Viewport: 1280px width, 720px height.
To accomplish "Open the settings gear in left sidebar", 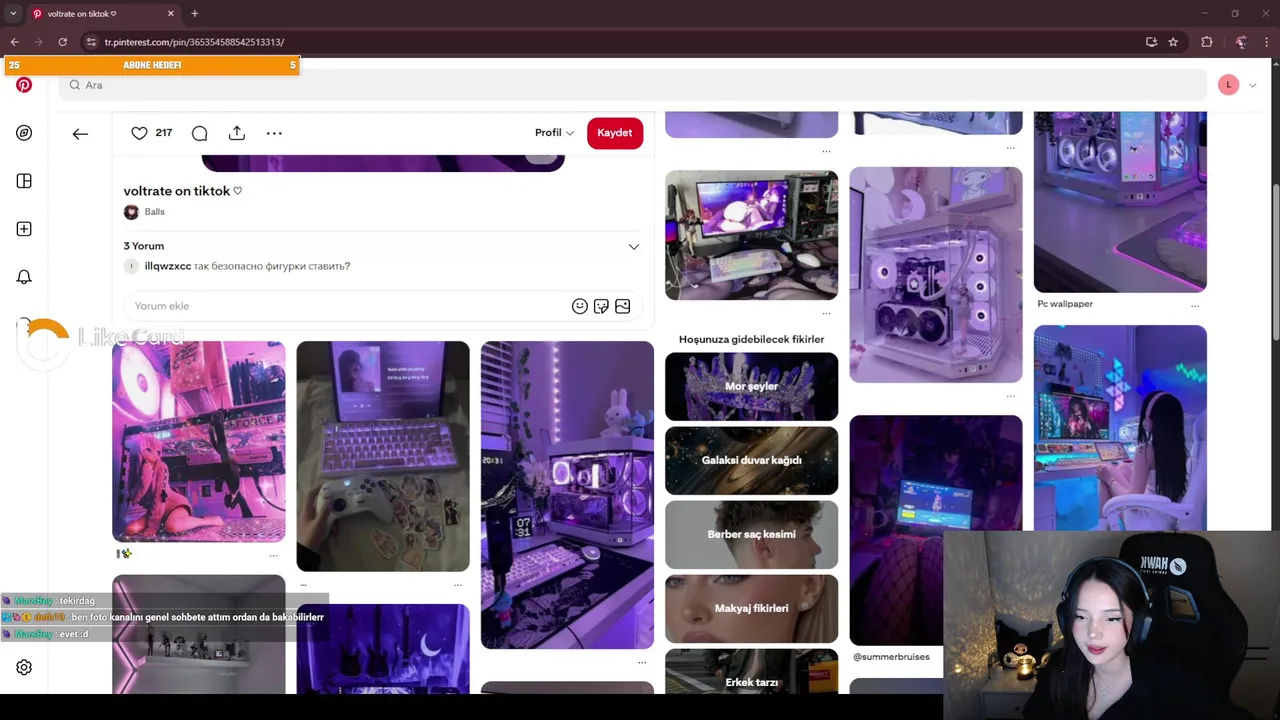I will 24,667.
